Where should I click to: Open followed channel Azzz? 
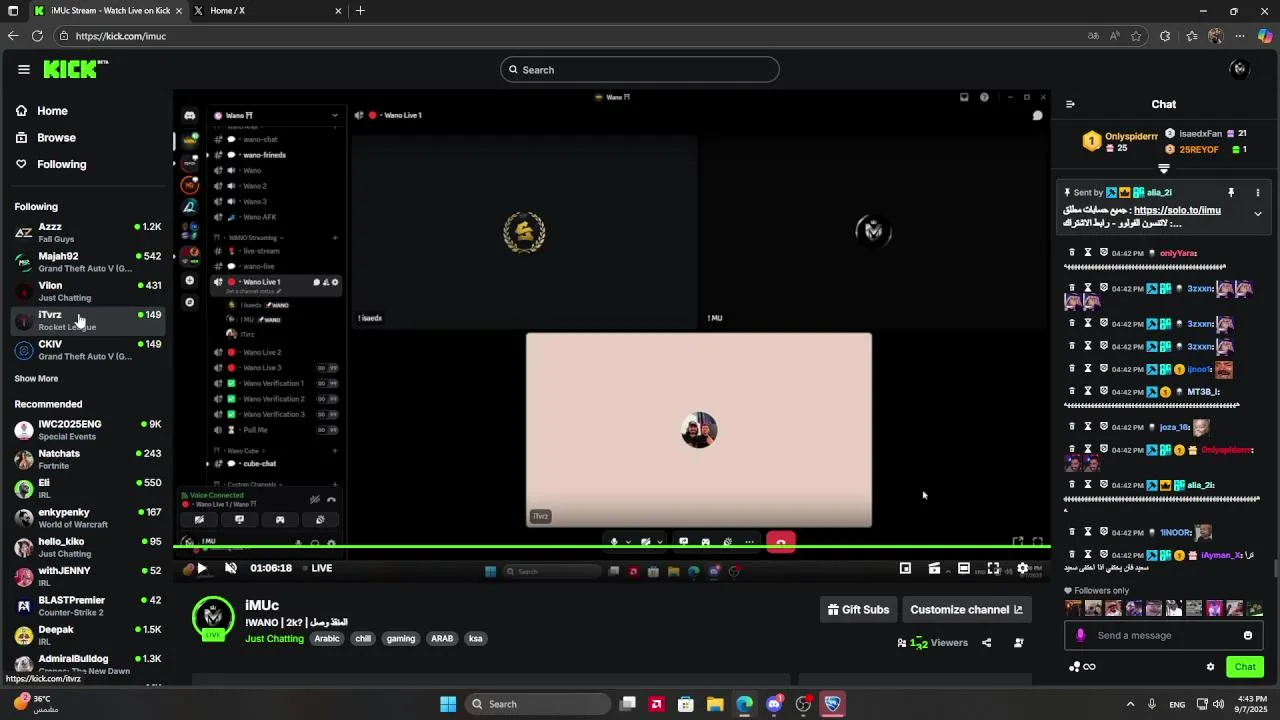(x=88, y=232)
